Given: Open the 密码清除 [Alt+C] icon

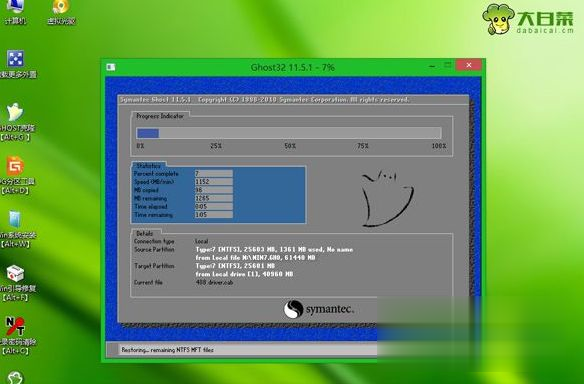Looking at the screenshot, I should point(16,335).
